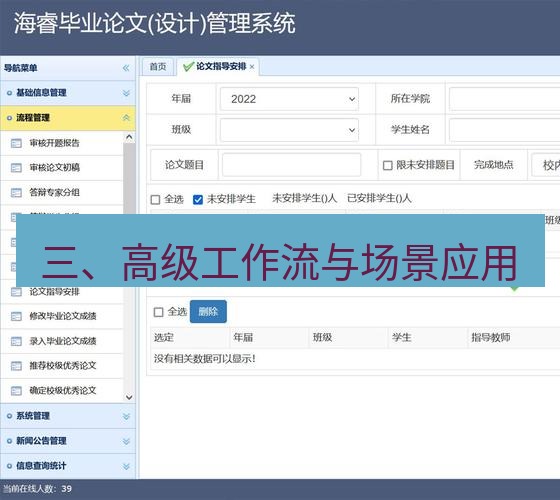Click the 已安排学生()人 count text
Image resolution: width=560 pixels, height=500 pixels.
point(379,198)
